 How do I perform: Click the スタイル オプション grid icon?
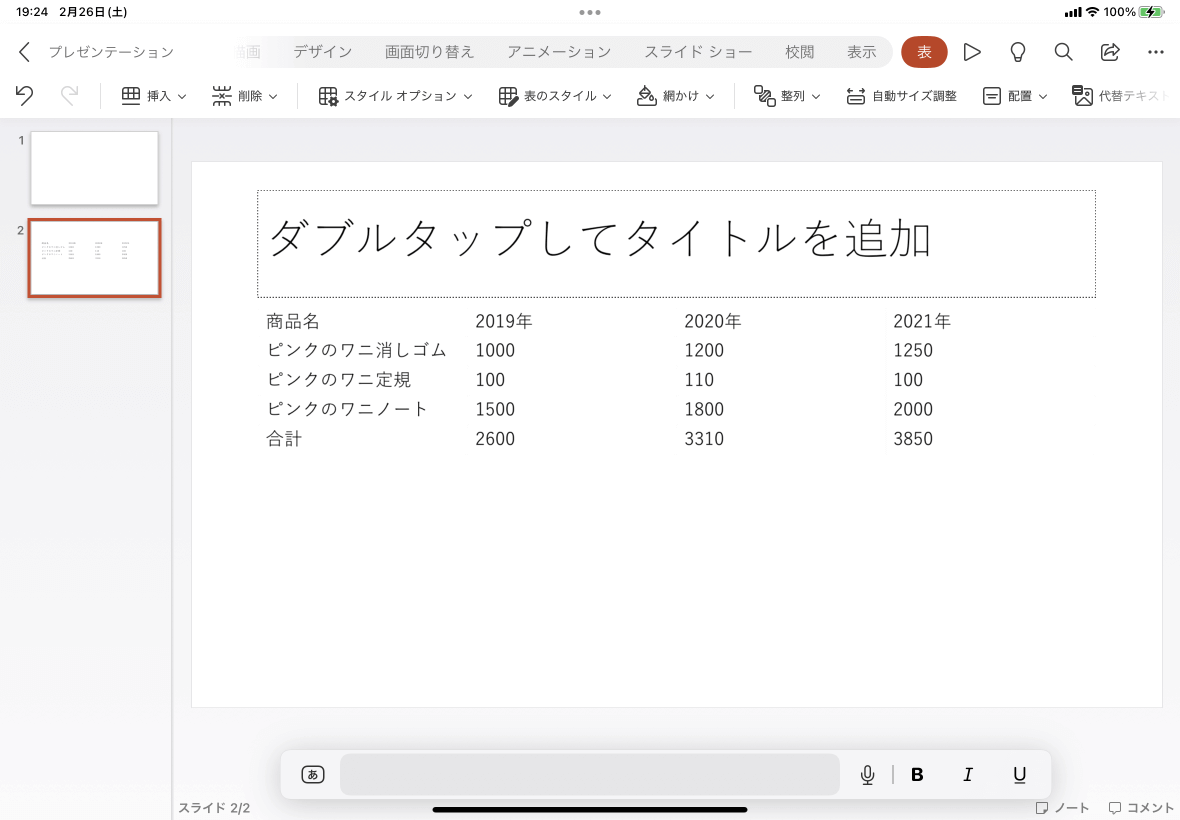(x=328, y=96)
